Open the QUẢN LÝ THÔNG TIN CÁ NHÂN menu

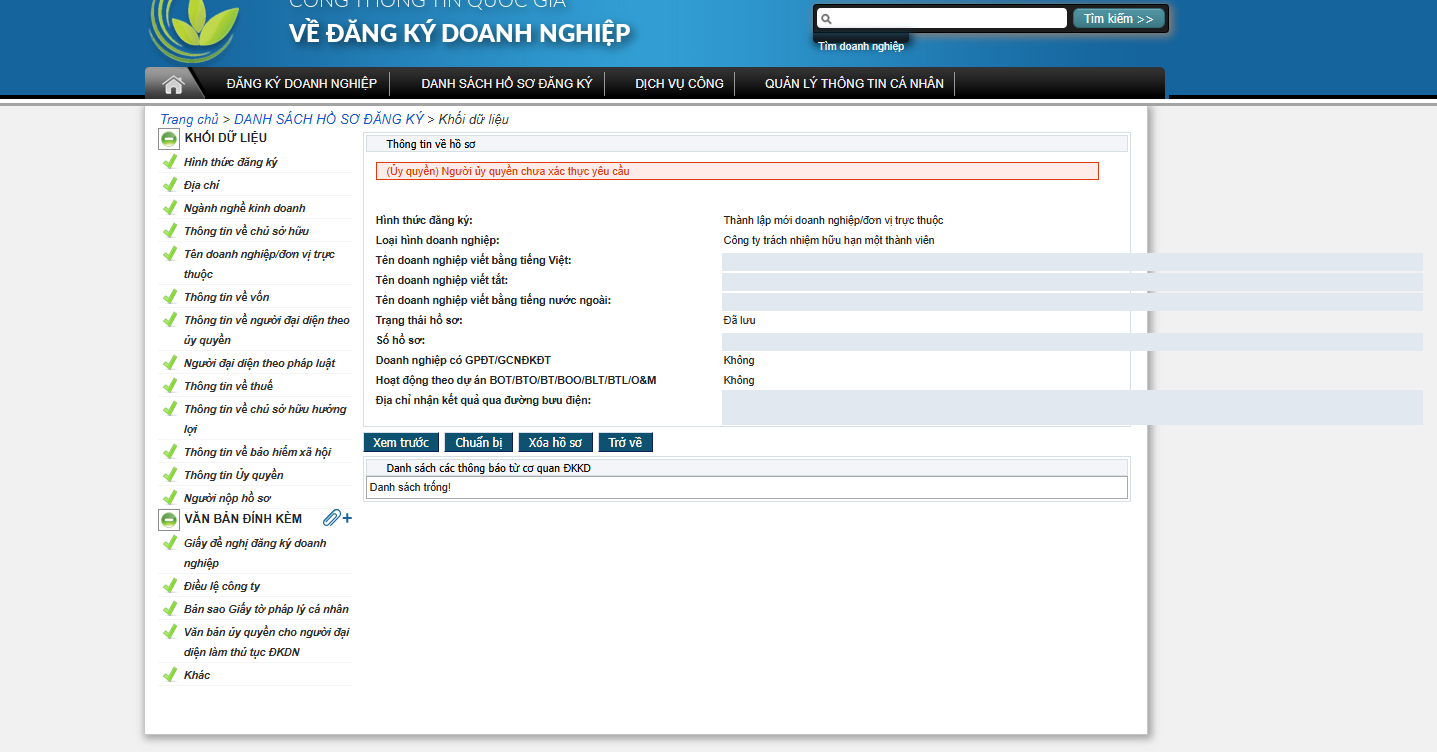pos(854,84)
